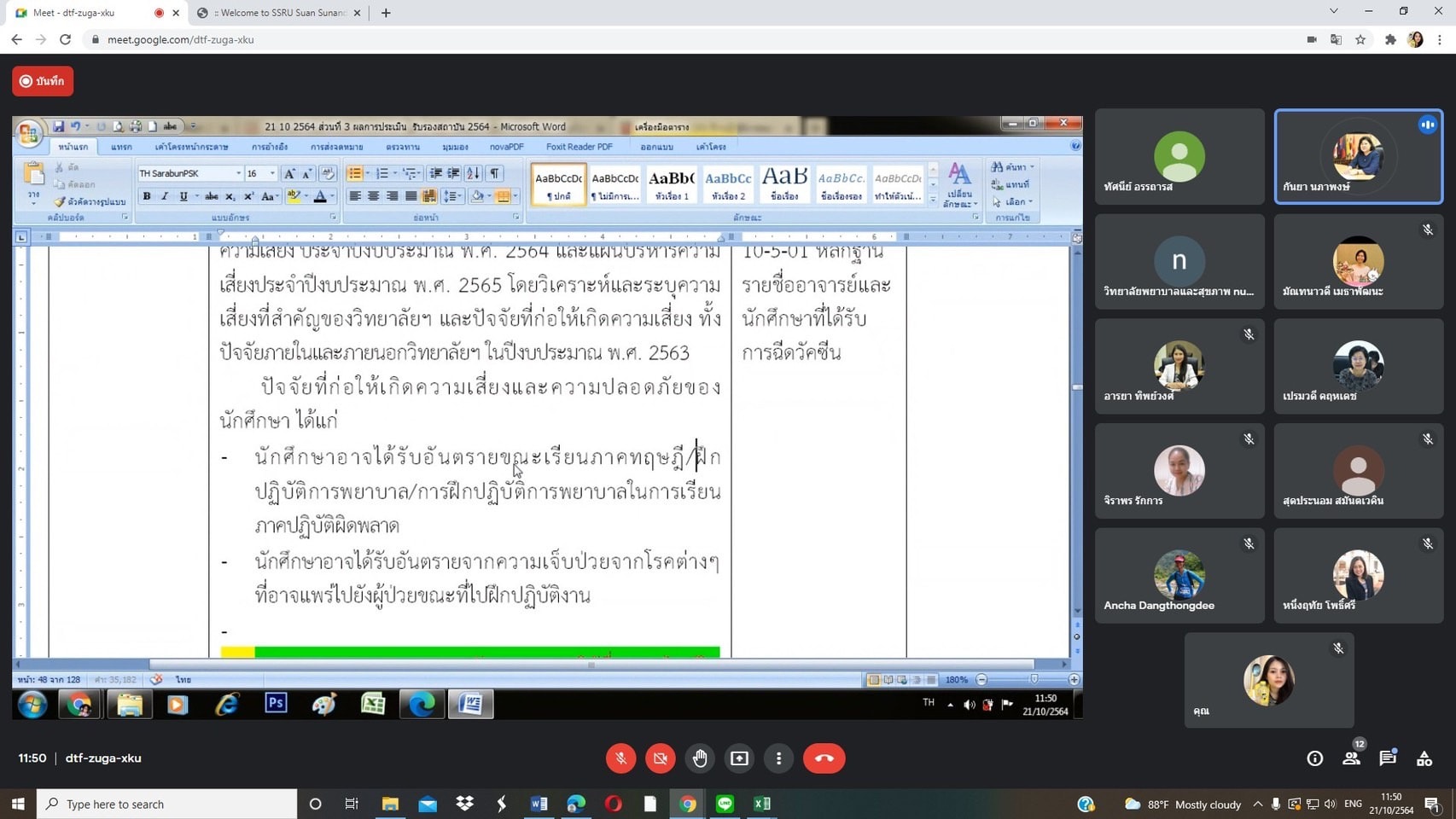The width and height of the screenshot is (1456, 819).
Task: Open a new browser tab
Action: point(386,13)
